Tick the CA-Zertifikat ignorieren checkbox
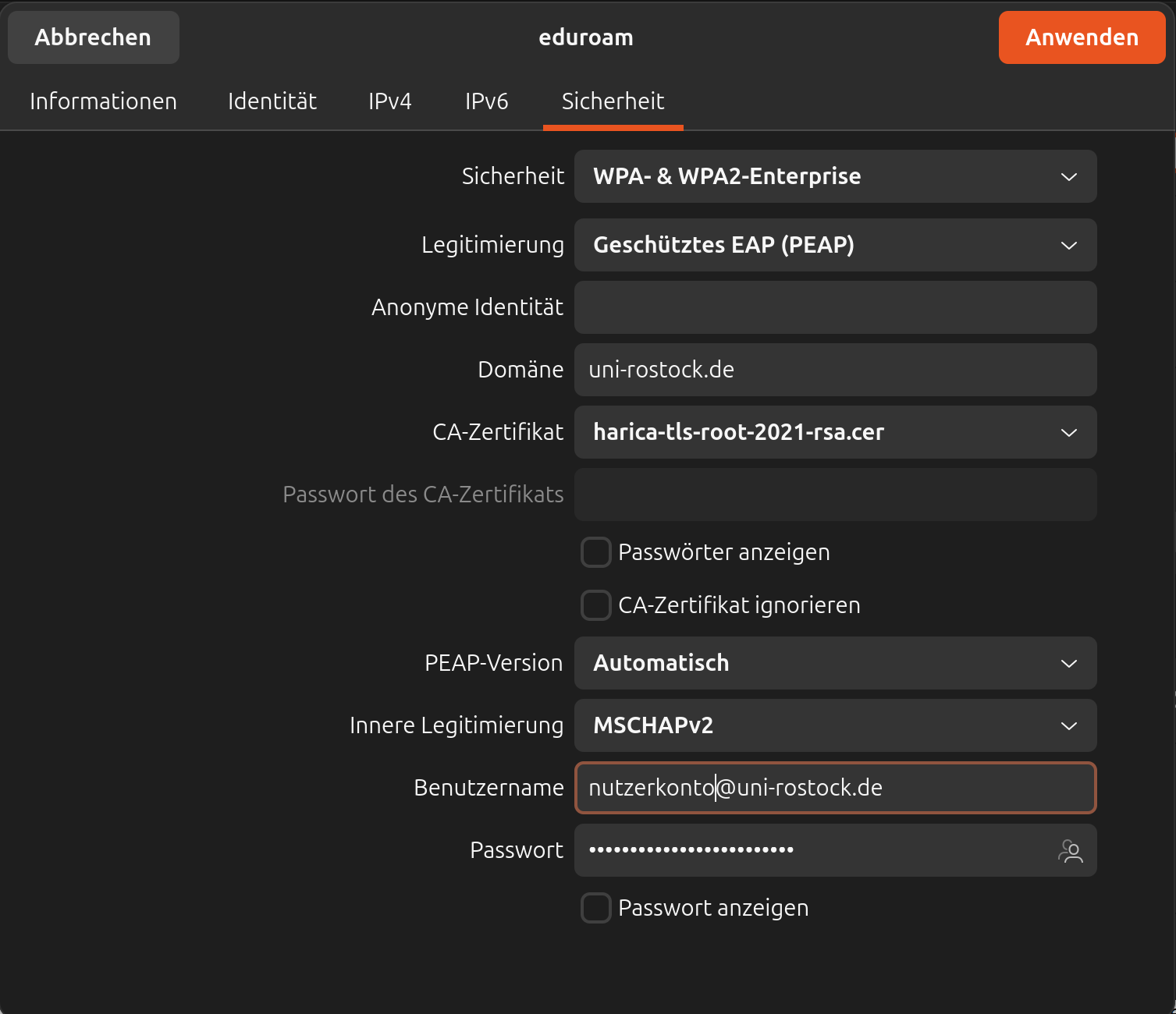1176x1014 pixels. [595, 605]
